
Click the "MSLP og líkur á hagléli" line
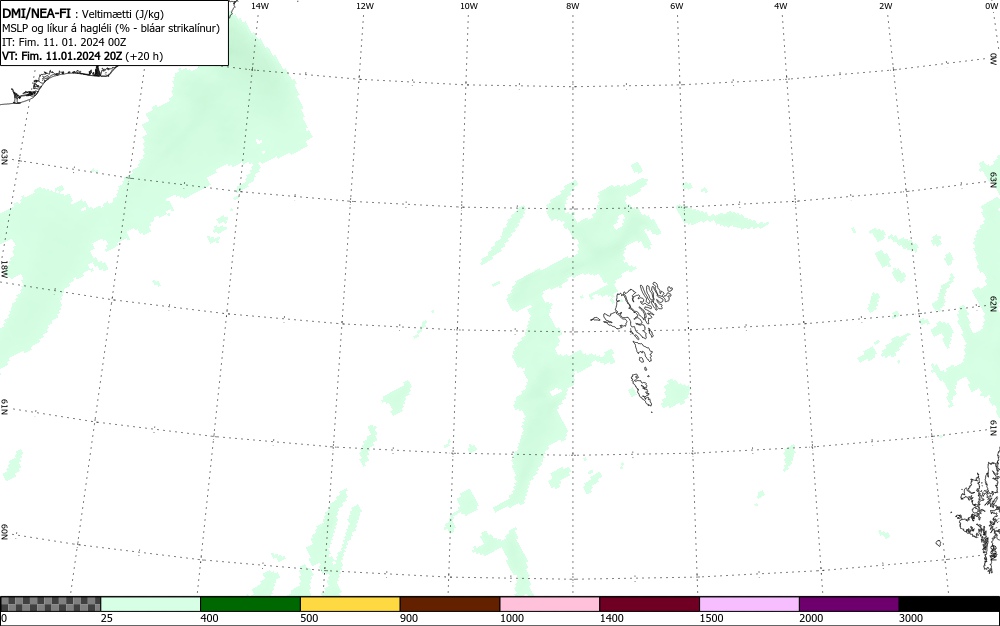(x=111, y=28)
